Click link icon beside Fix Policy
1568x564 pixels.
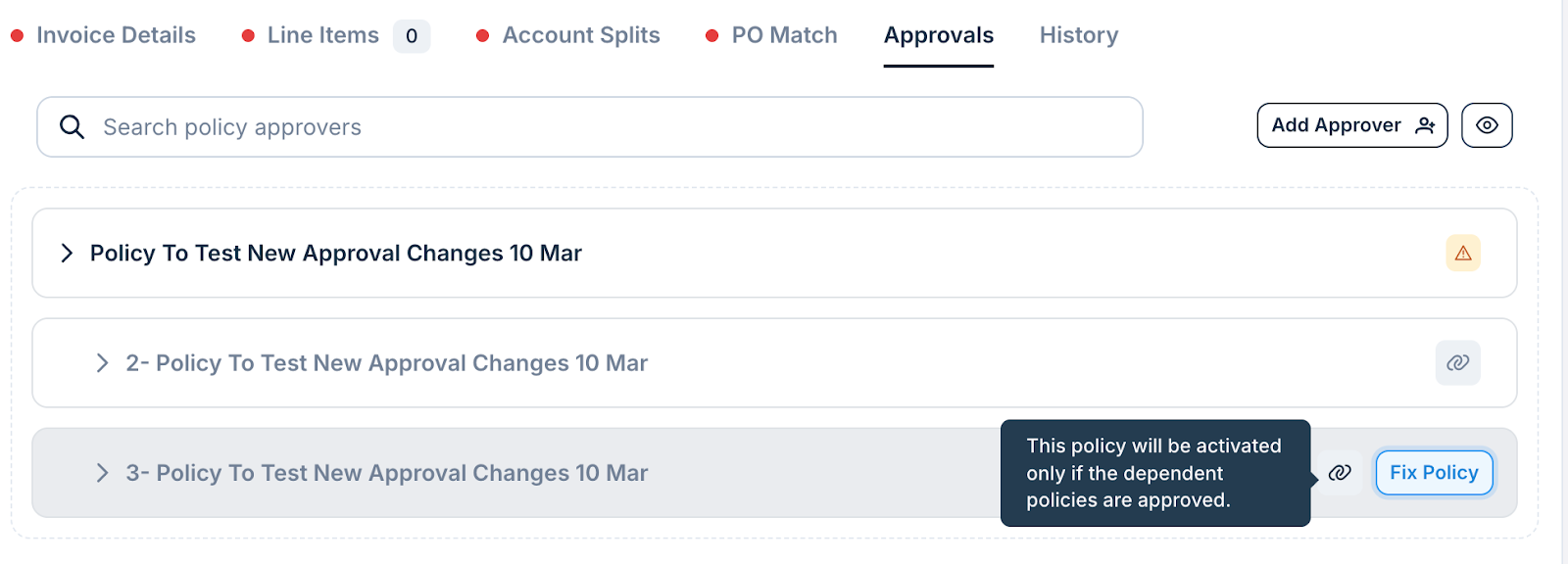[1340, 473]
